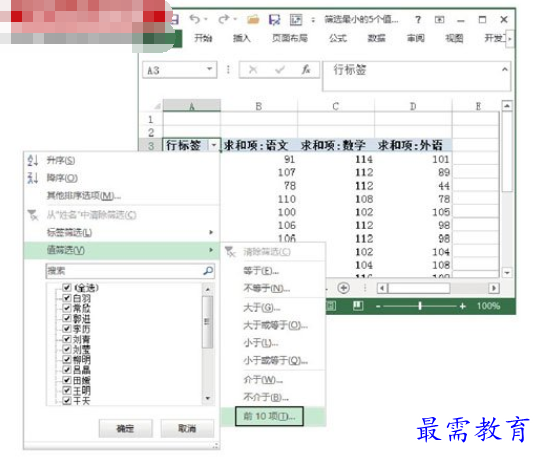Image resolution: width=538 pixels, height=461 pixels.
Task: Click the select-all corner triangle of the sheet
Action: pos(157,106)
